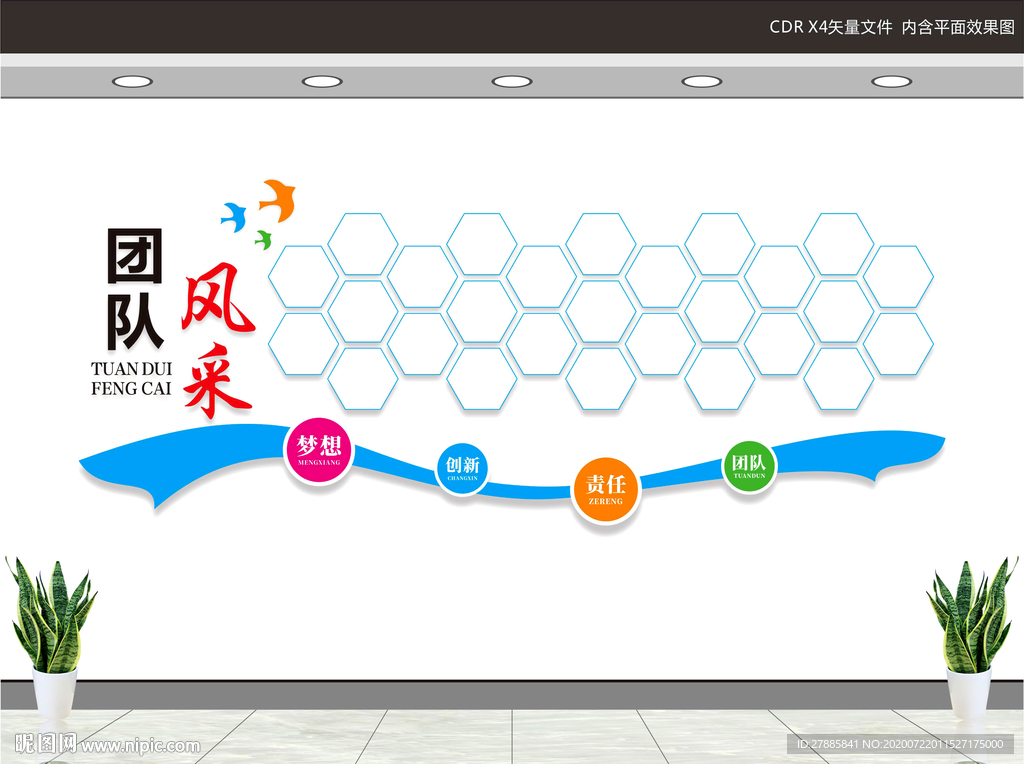Click the pink 梦想 MENGXIANG circle
The width and height of the screenshot is (1024, 764).
(319, 450)
